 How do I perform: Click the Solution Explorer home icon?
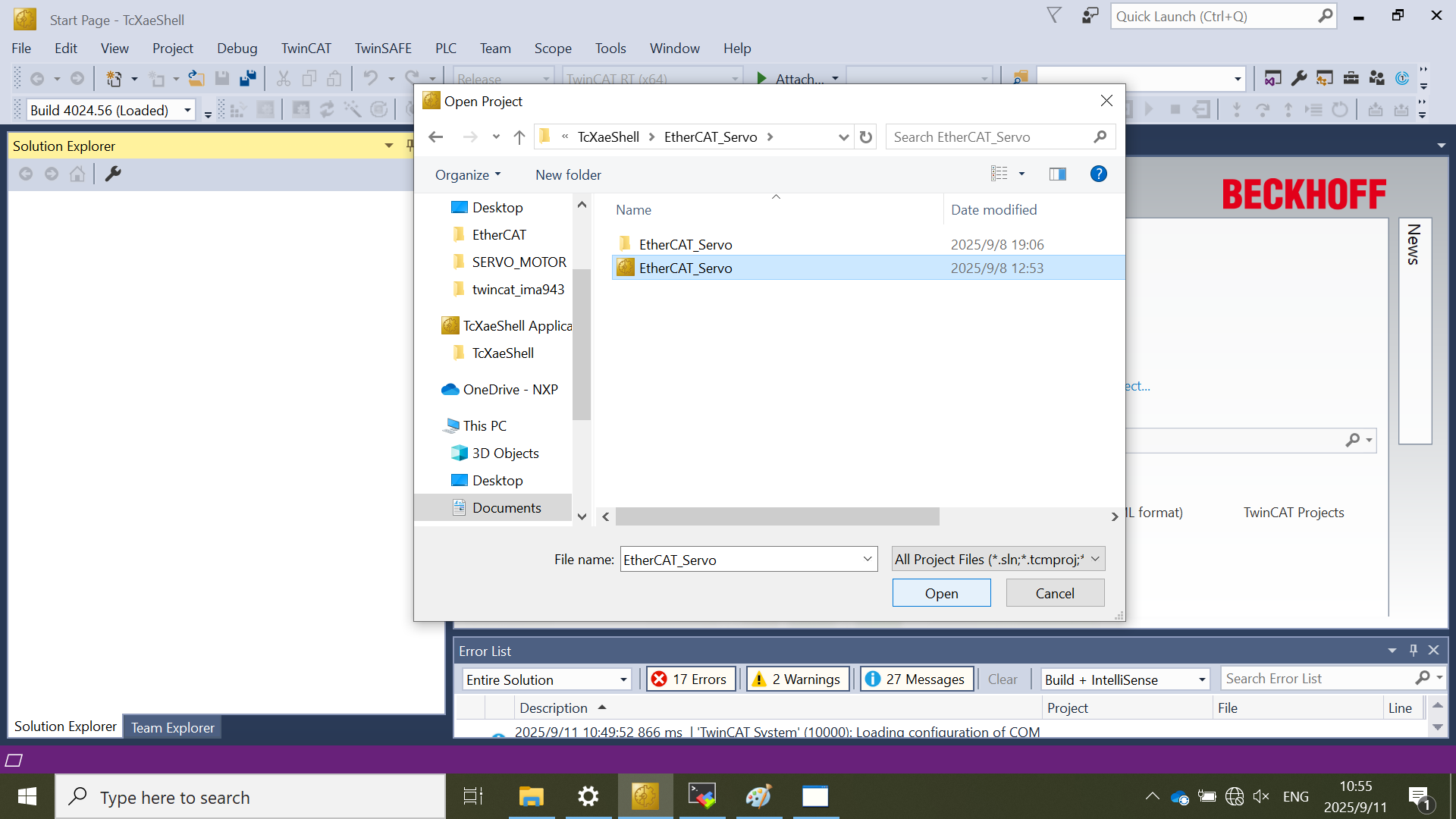click(77, 174)
